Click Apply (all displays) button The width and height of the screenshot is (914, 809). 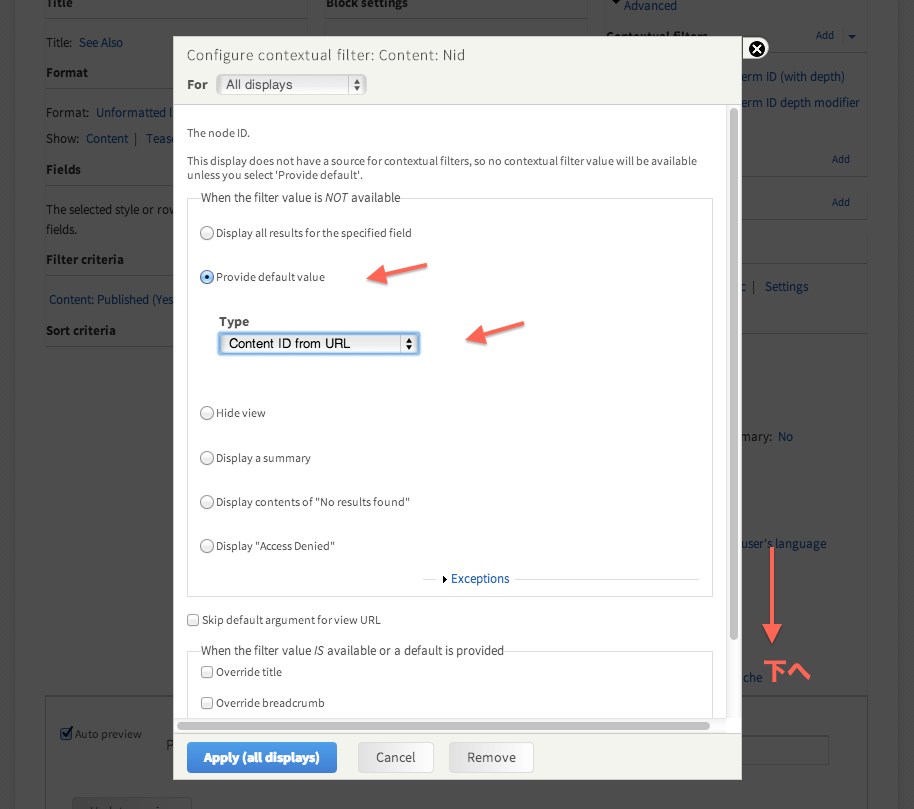262,758
